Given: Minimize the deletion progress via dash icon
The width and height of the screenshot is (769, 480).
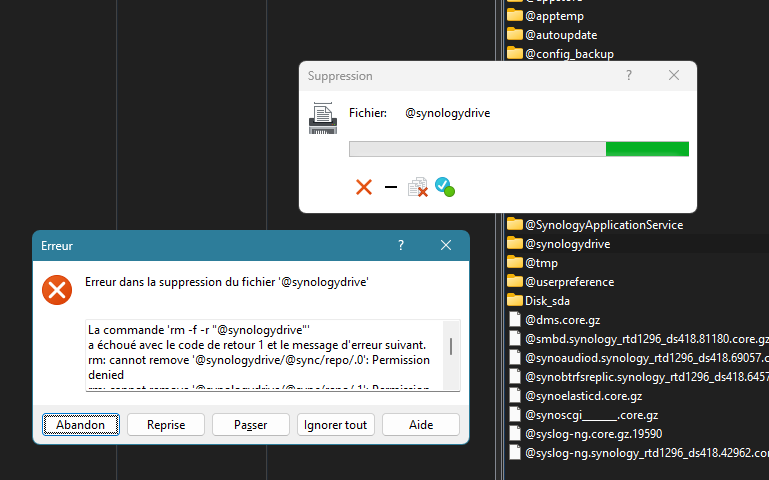Looking at the screenshot, I should tap(391, 187).
